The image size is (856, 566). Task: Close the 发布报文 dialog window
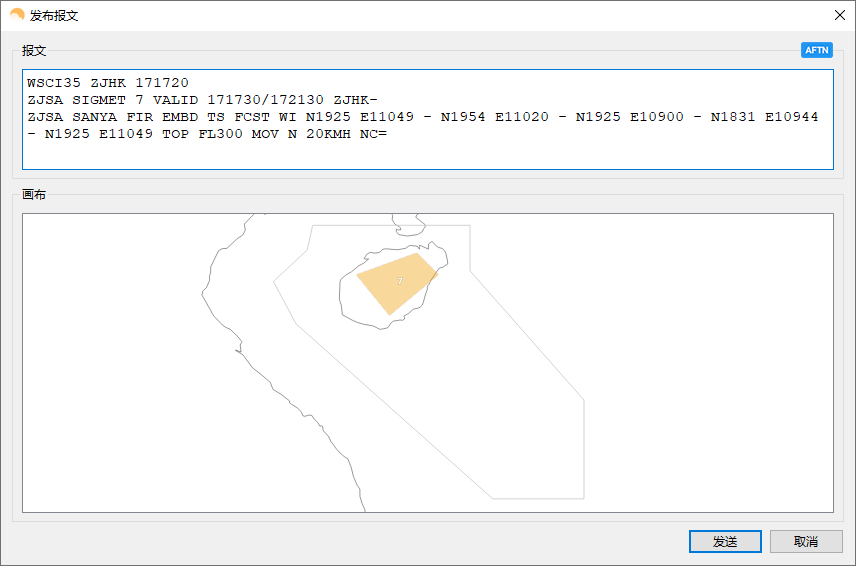(840, 15)
